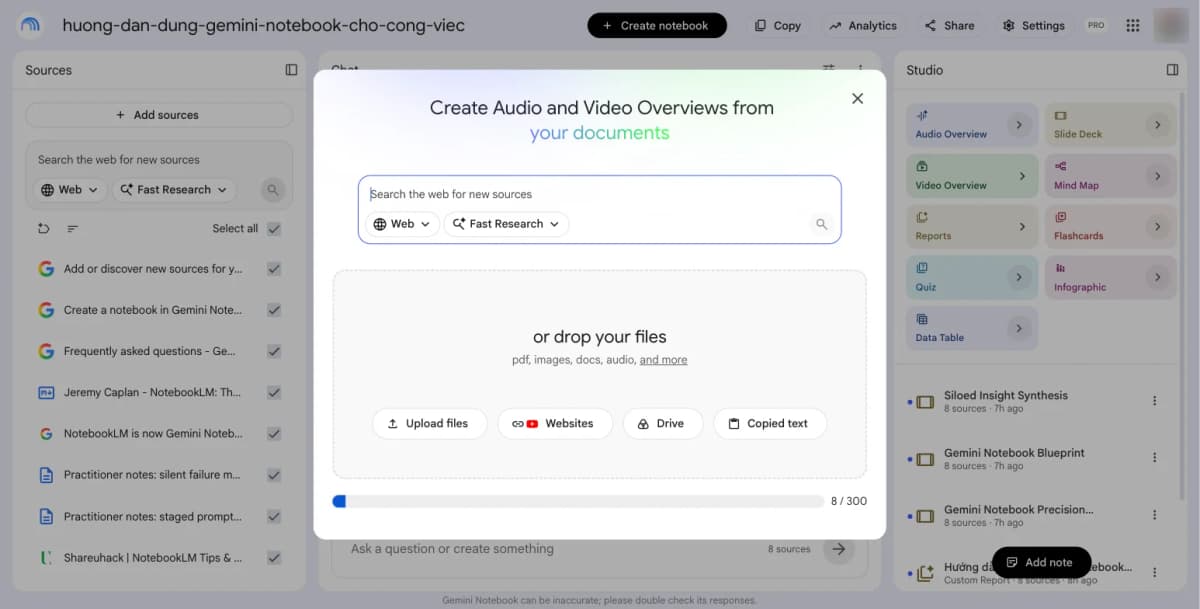Screen dimensions: 1200x609
Task: Click the PRO badge
Action: coord(1096,25)
